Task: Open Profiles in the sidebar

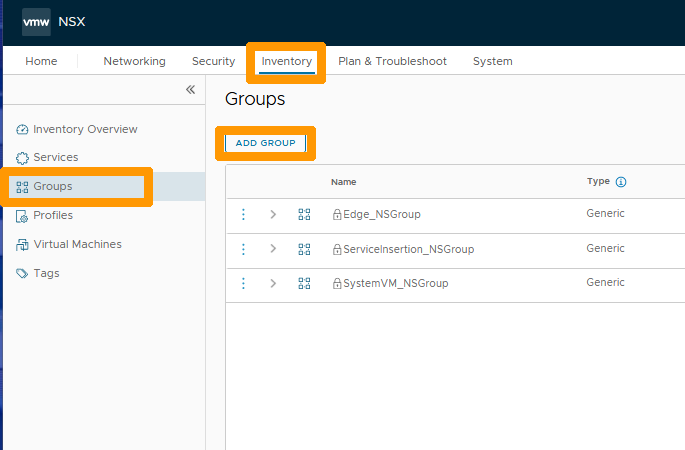Action: 53,215
